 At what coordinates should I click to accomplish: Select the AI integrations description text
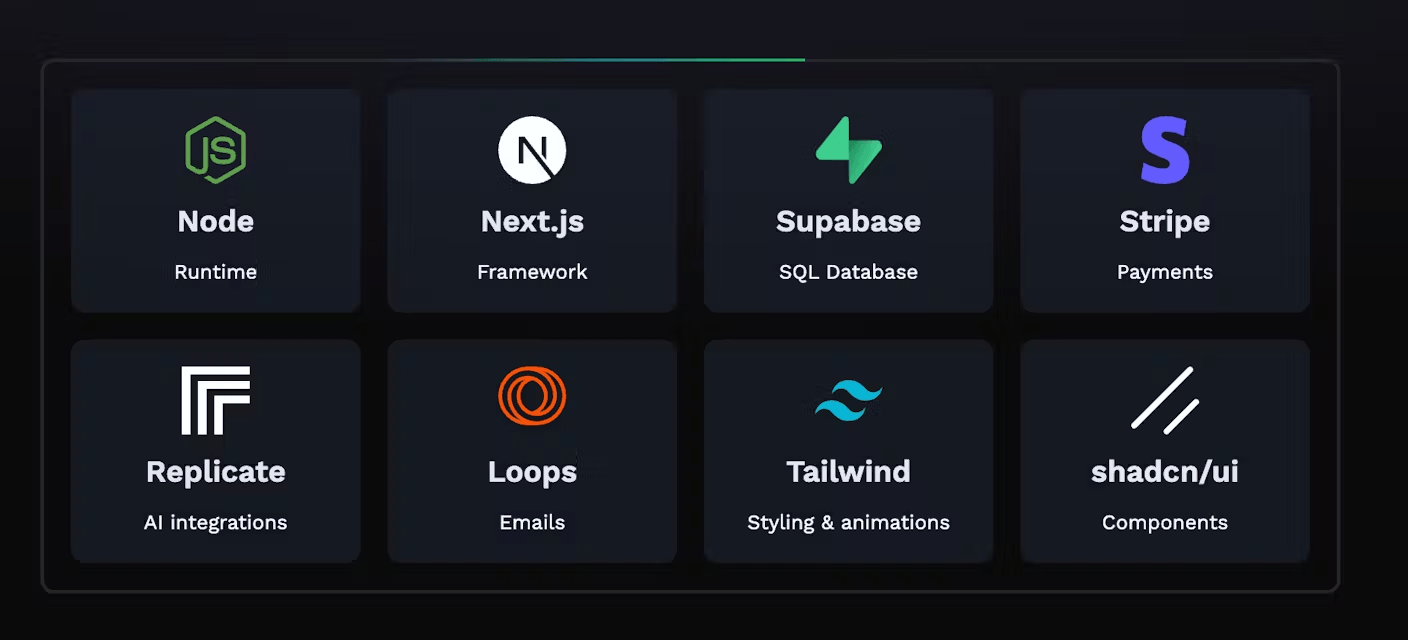[215, 522]
